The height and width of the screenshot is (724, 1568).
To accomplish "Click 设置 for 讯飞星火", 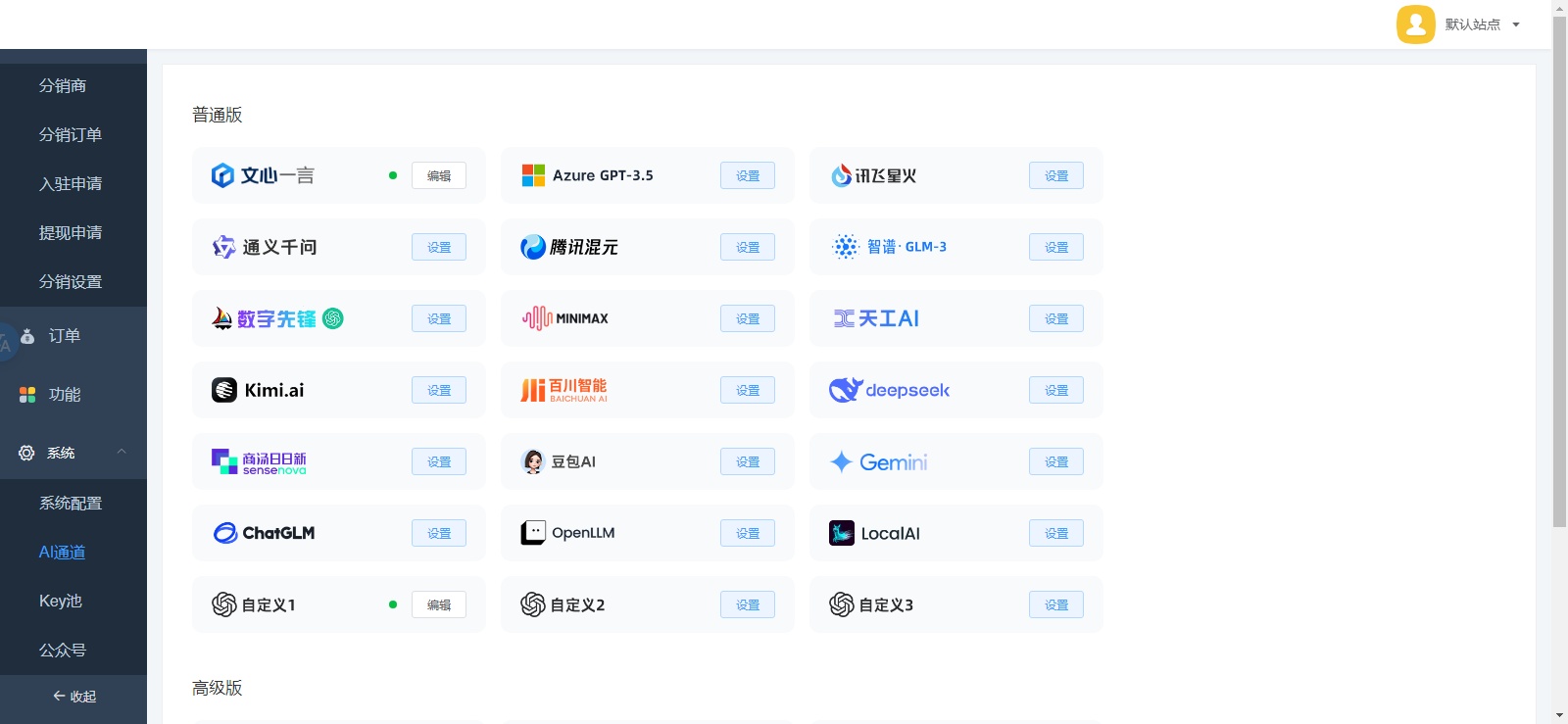I will pyautogui.click(x=1056, y=175).
